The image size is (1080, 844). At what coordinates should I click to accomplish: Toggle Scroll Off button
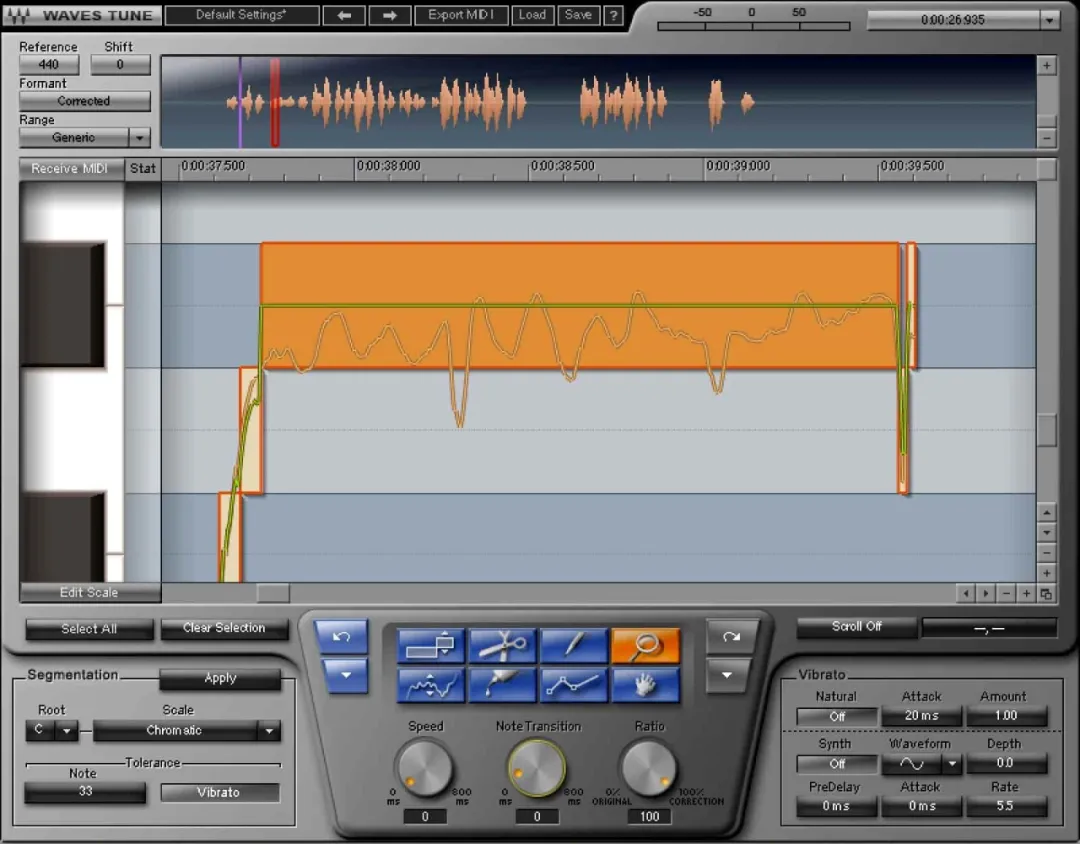coord(857,627)
